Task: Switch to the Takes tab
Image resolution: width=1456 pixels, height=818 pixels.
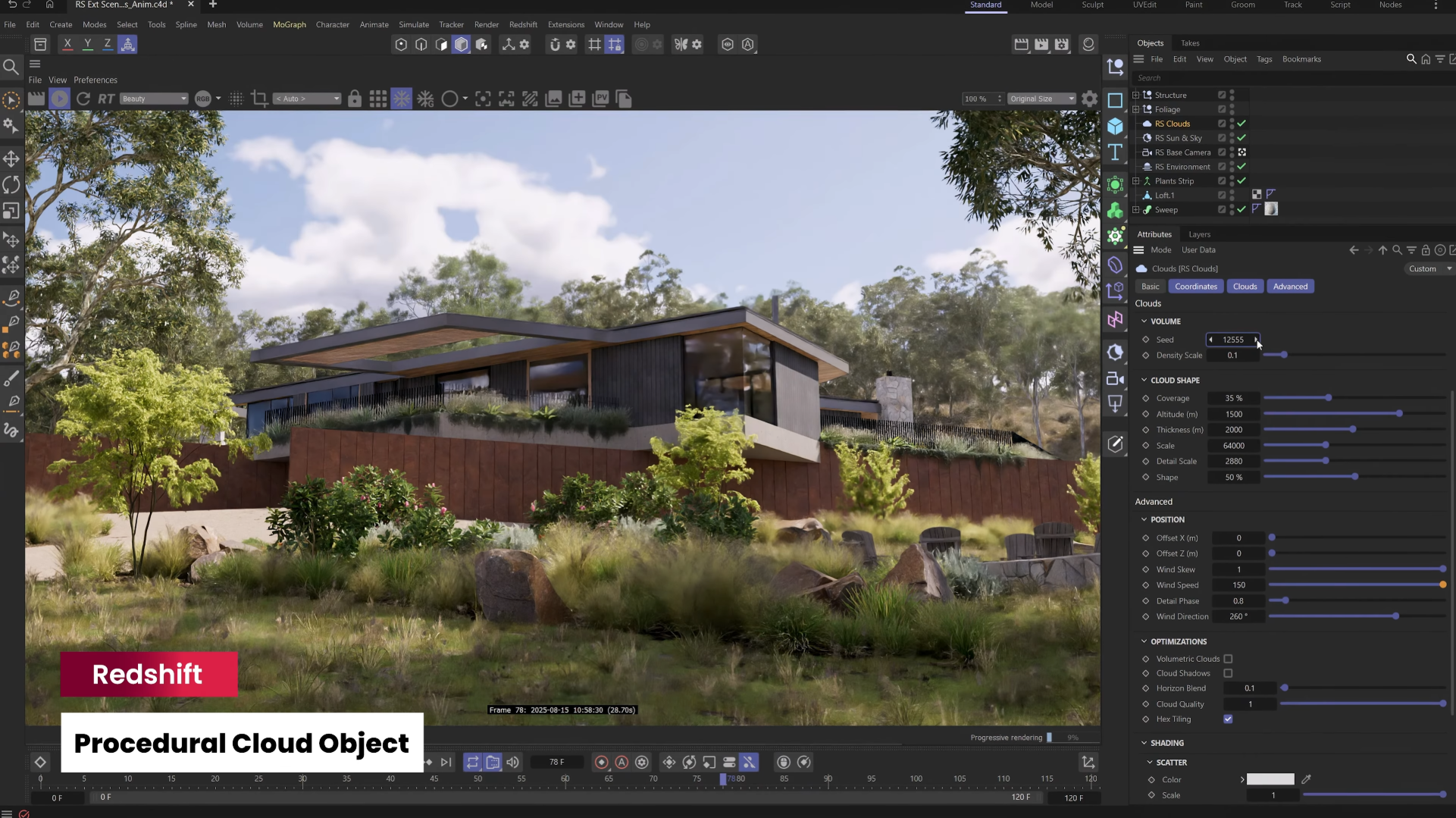Action: click(1189, 43)
